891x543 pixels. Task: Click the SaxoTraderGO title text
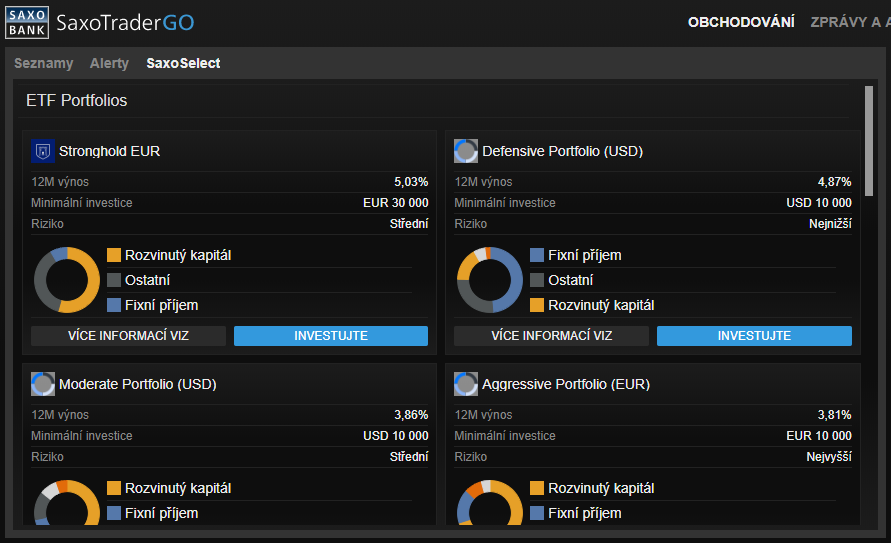pos(125,23)
